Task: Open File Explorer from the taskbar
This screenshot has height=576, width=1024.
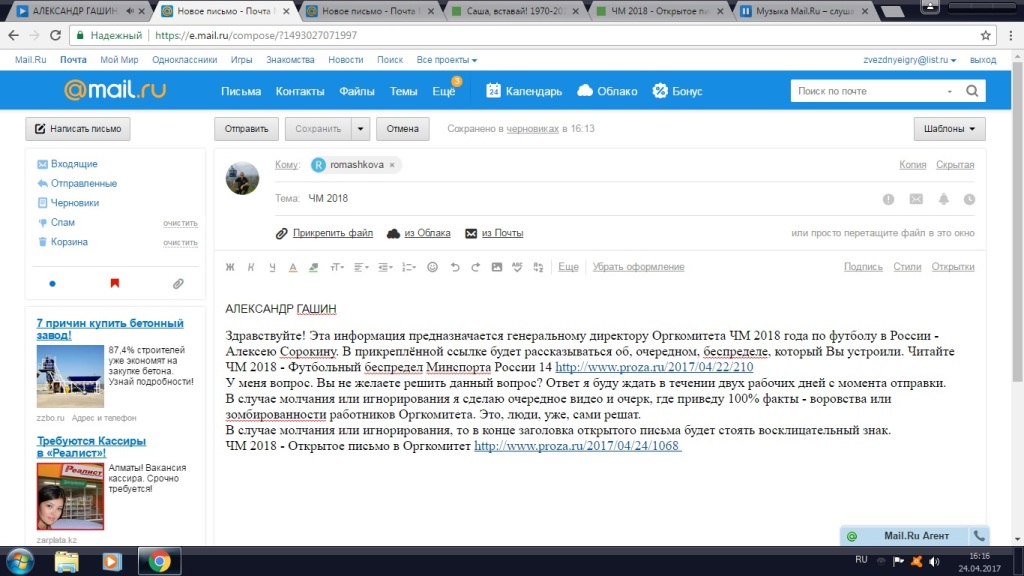Action: (x=67, y=562)
